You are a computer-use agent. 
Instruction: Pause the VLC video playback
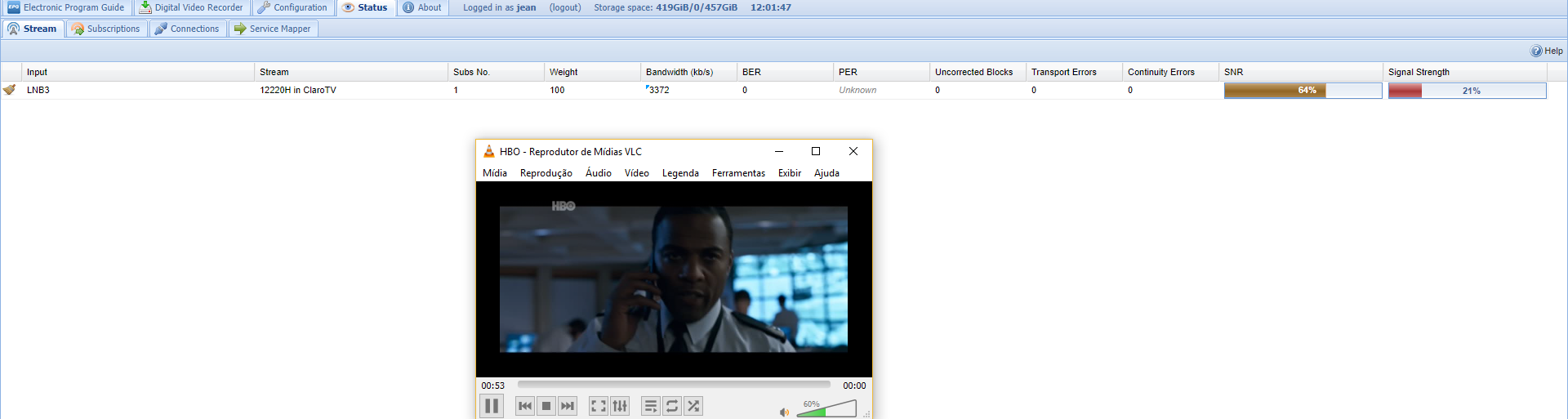(492, 406)
